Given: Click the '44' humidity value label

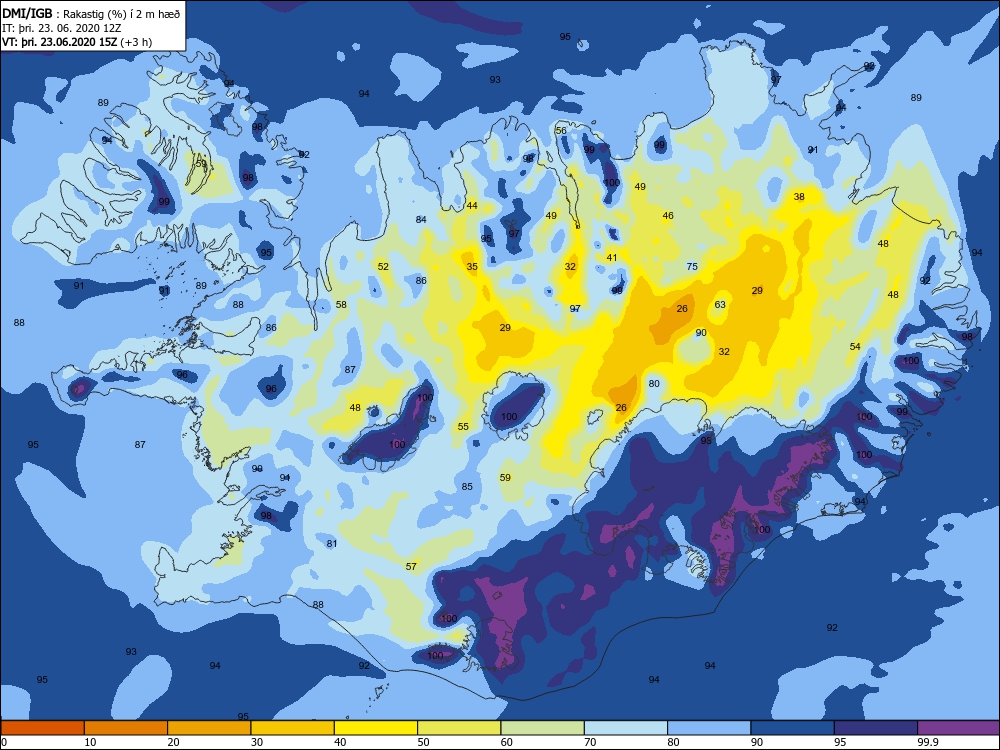Looking at the screenshot, I should [x=472, y=205].
